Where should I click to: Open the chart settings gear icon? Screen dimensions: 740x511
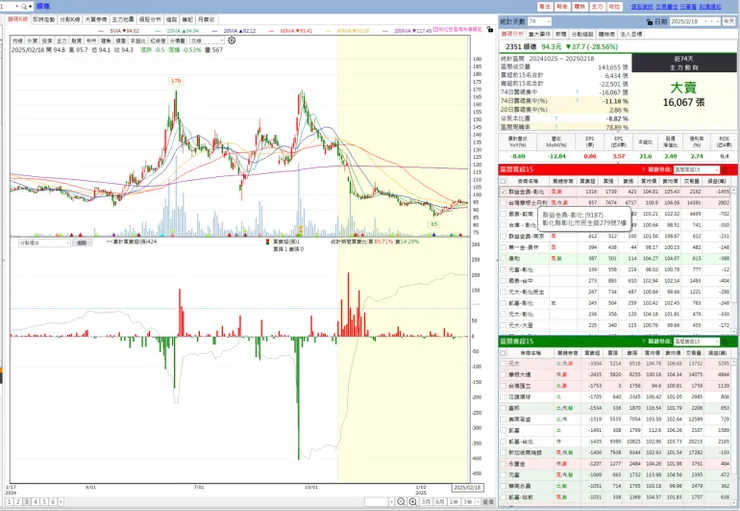pyautogui.click(x=231, y=41)
